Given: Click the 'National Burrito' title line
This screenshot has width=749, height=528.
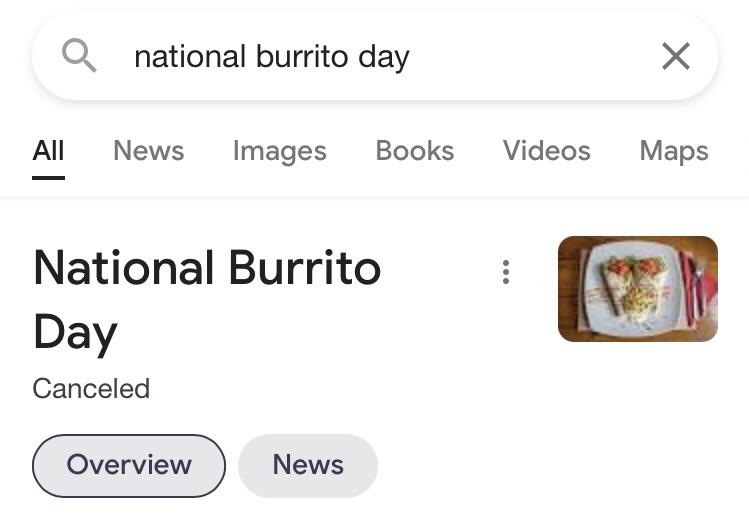Looking at the screenshot, I should click(207, 268).
